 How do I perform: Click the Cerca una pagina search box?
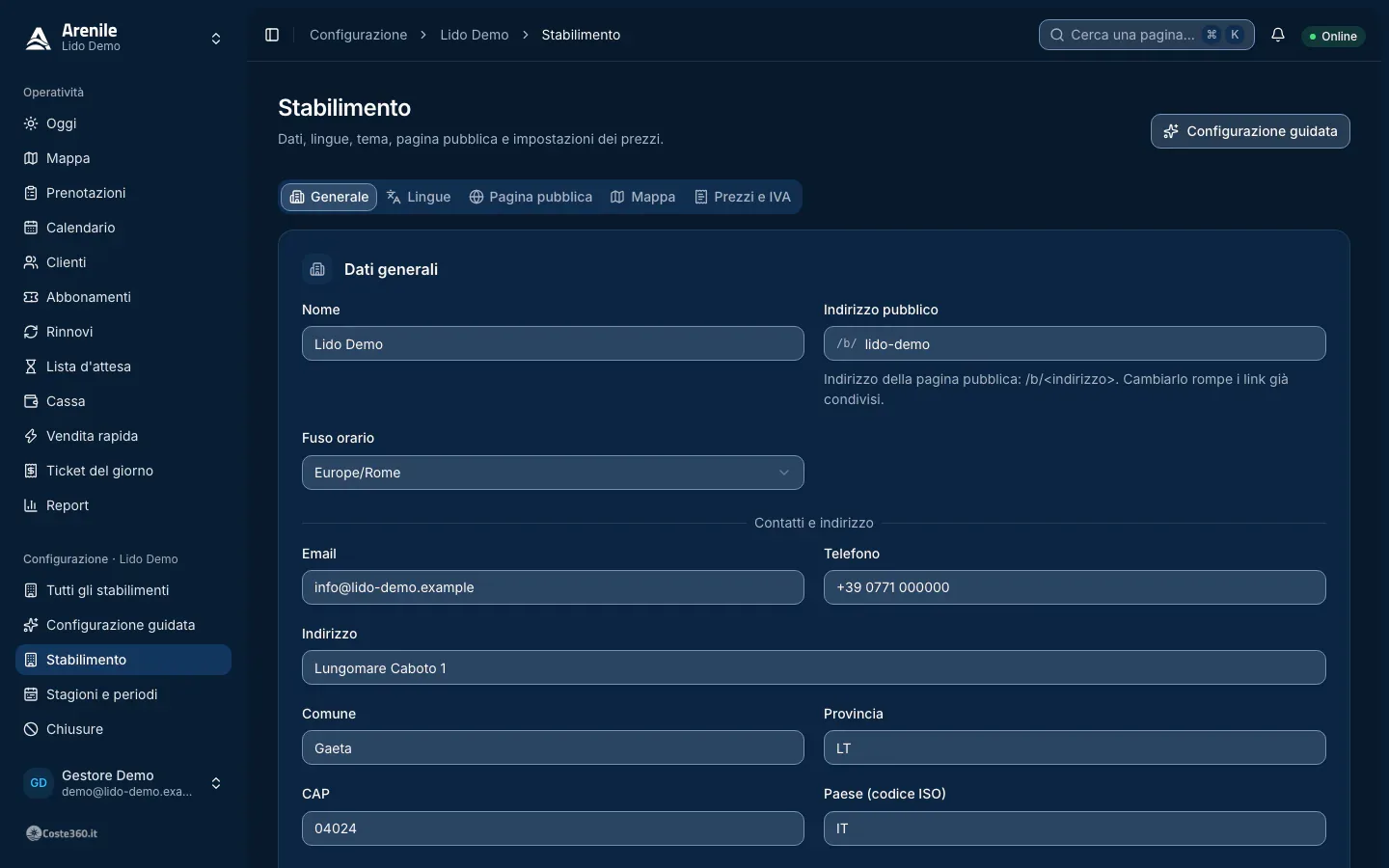(x=1147, y=35)
